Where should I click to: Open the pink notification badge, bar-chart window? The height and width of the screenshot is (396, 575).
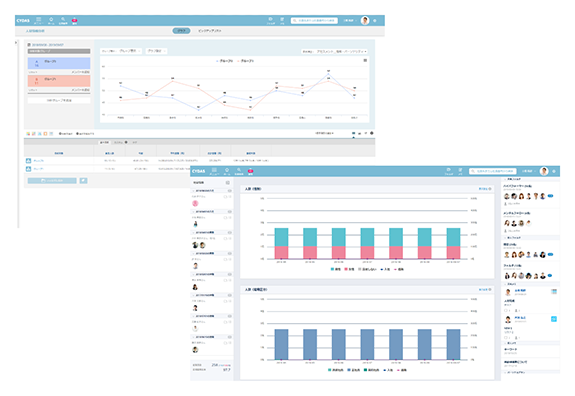click(250, 171)
